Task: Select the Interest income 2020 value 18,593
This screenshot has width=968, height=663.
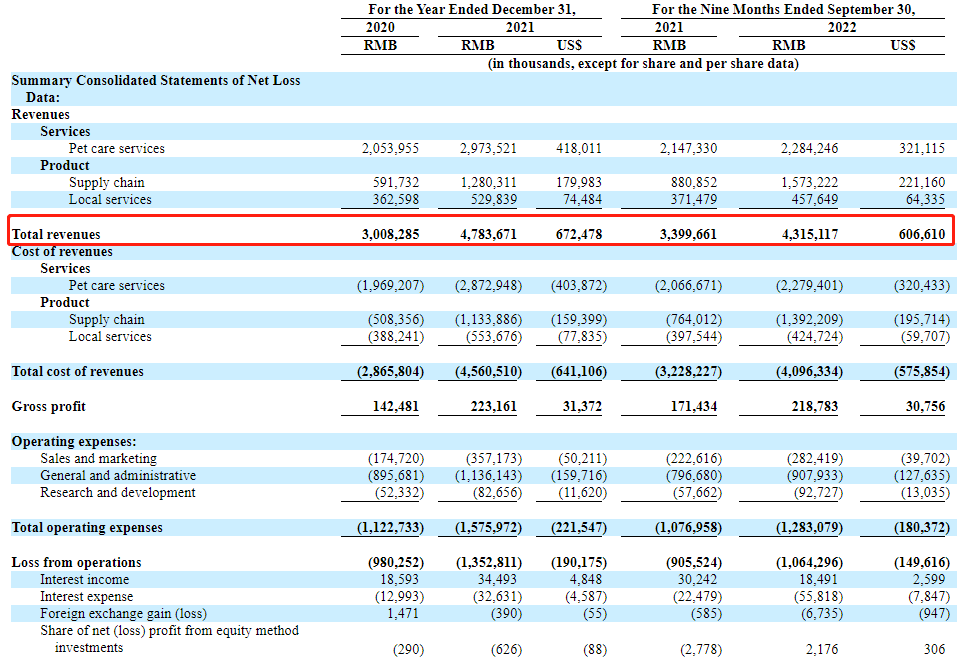Action: pos(399,580)
